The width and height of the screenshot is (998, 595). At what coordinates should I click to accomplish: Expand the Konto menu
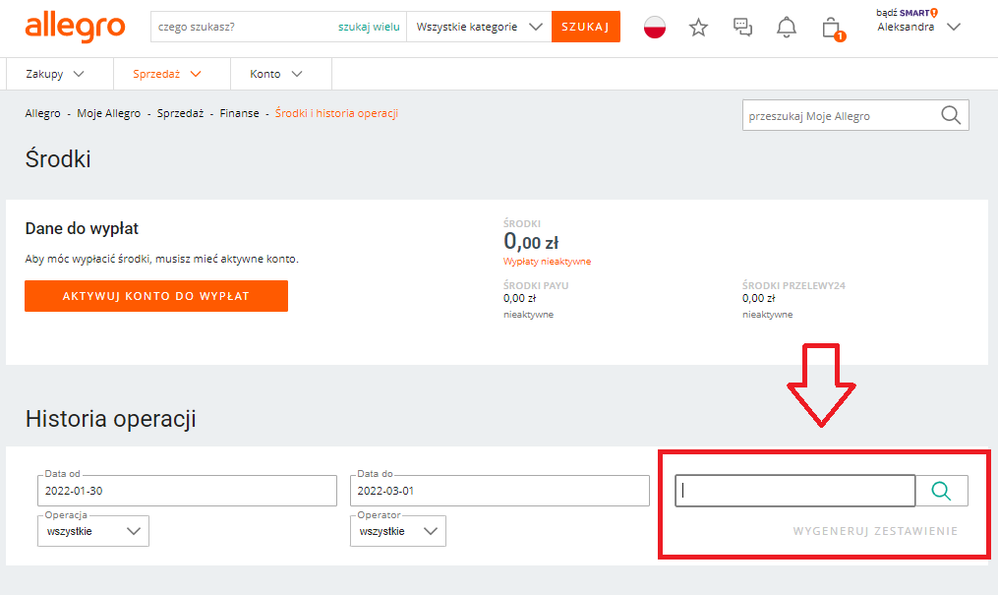pos(276,74)
